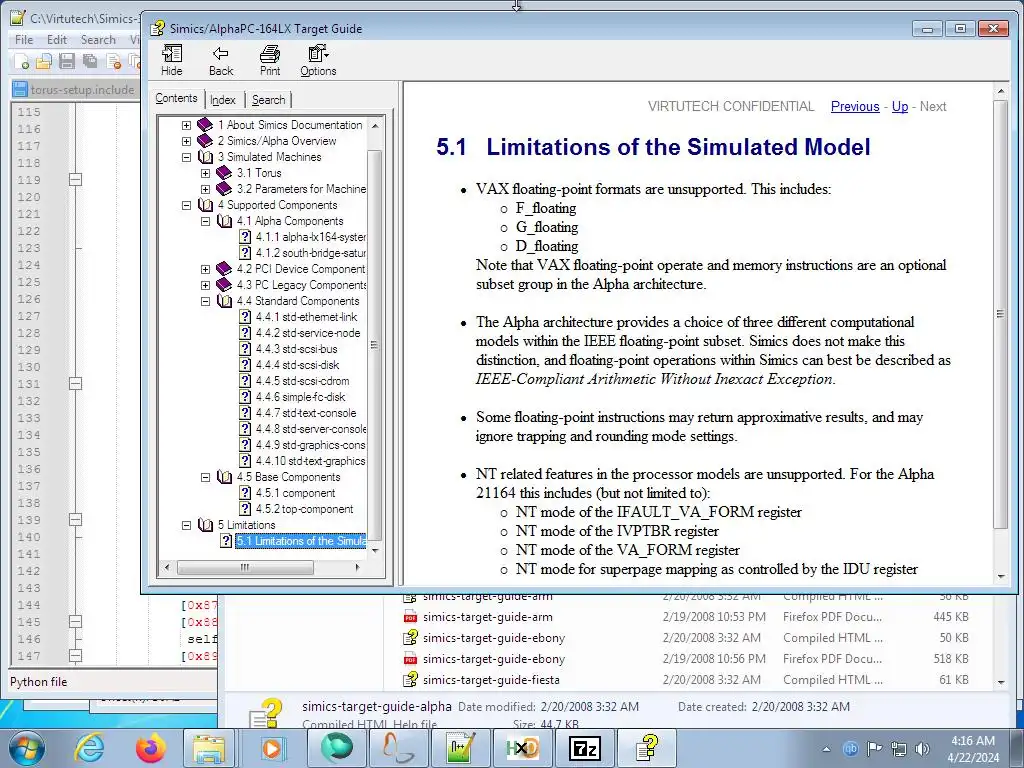The image size is (1024, 768).
Task: Open the Notepad++ taskbar icon
Action: 460,748
